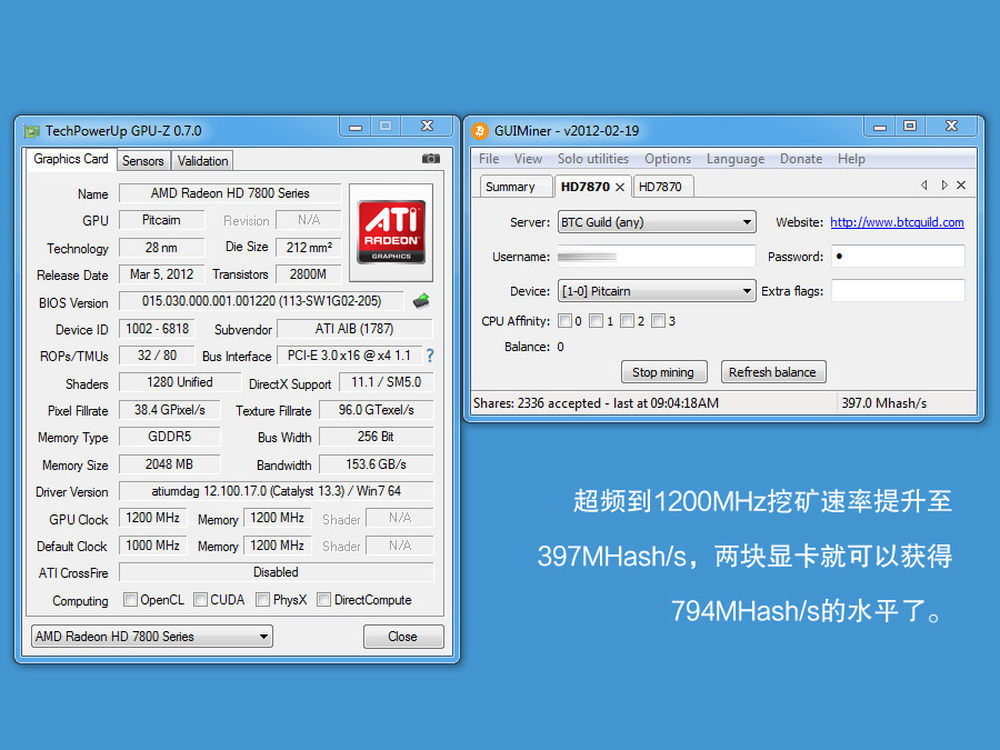The width and height of the screenshot is (1000, 750).
Task: Enable CPU Affinity core 1
Action: [596, 321]
